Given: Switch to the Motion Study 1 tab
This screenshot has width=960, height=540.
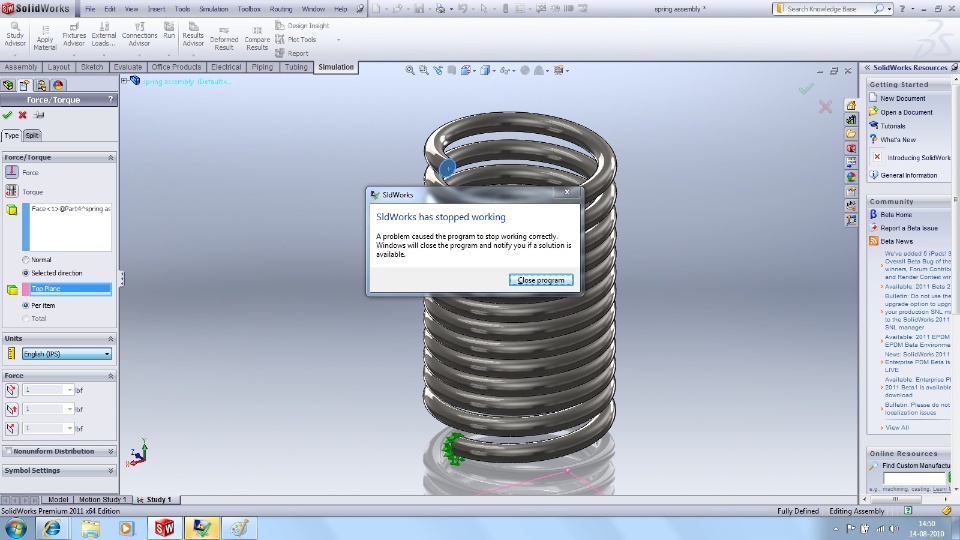Looking at the screenshot, I should (x=101, y=500).
